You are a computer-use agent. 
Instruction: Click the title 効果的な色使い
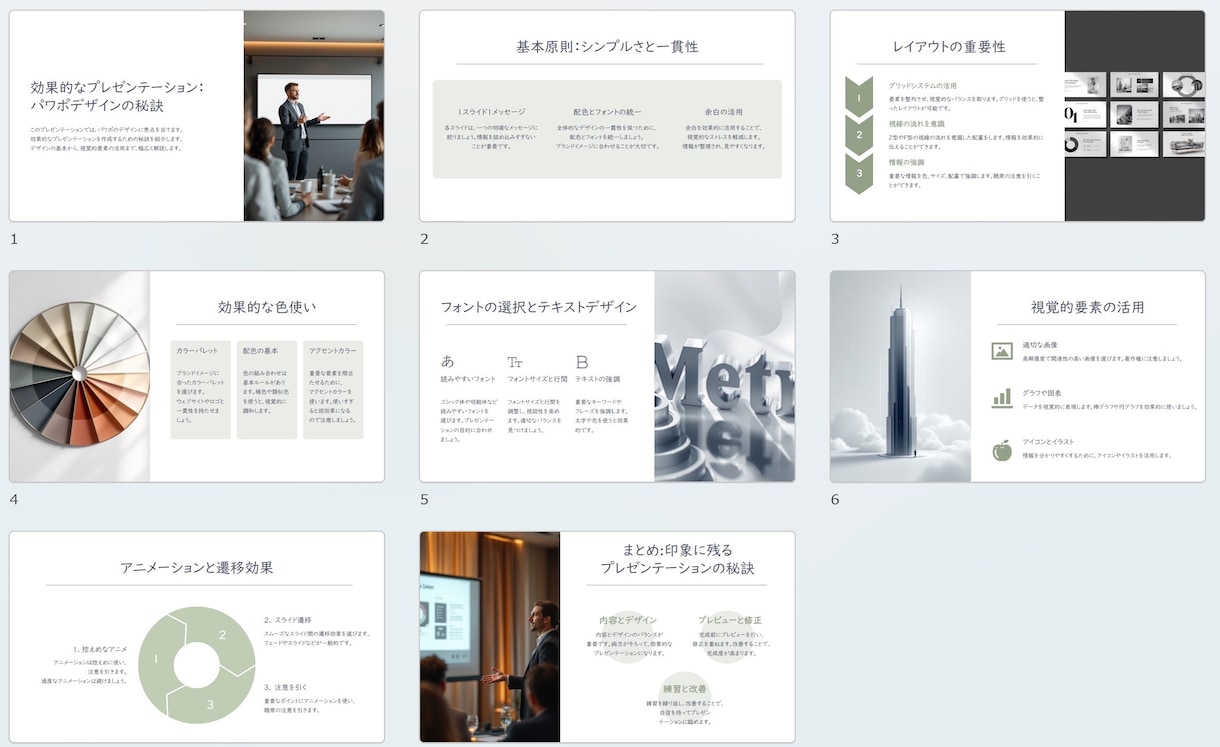point(266,307)
